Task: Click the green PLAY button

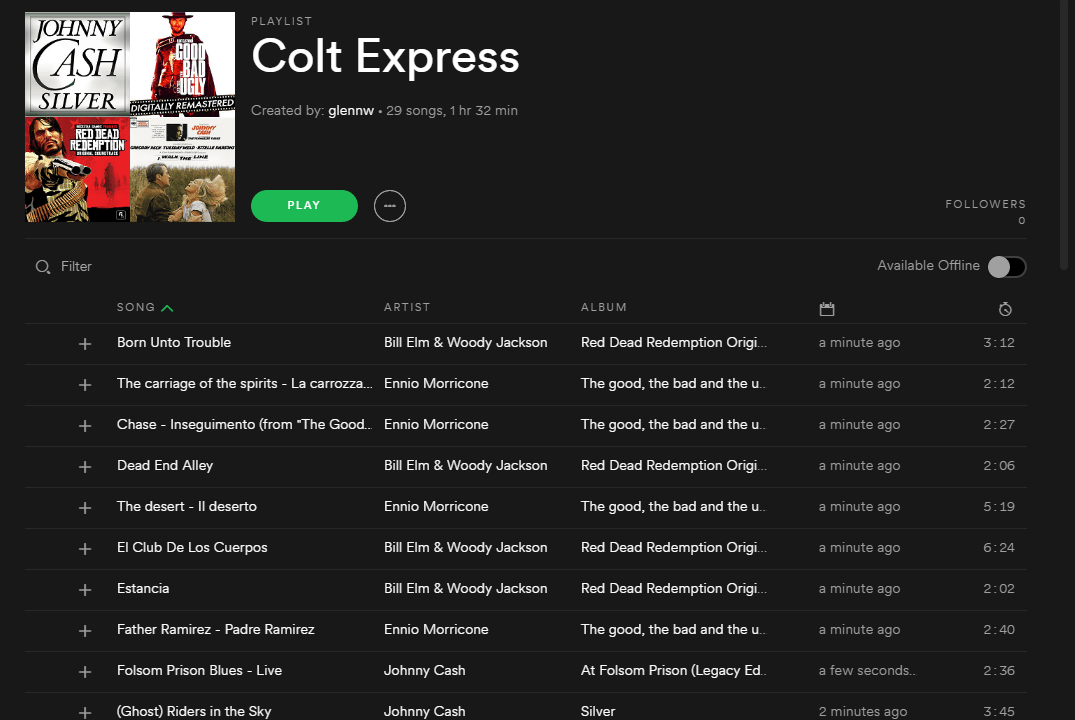Action: 304,206
